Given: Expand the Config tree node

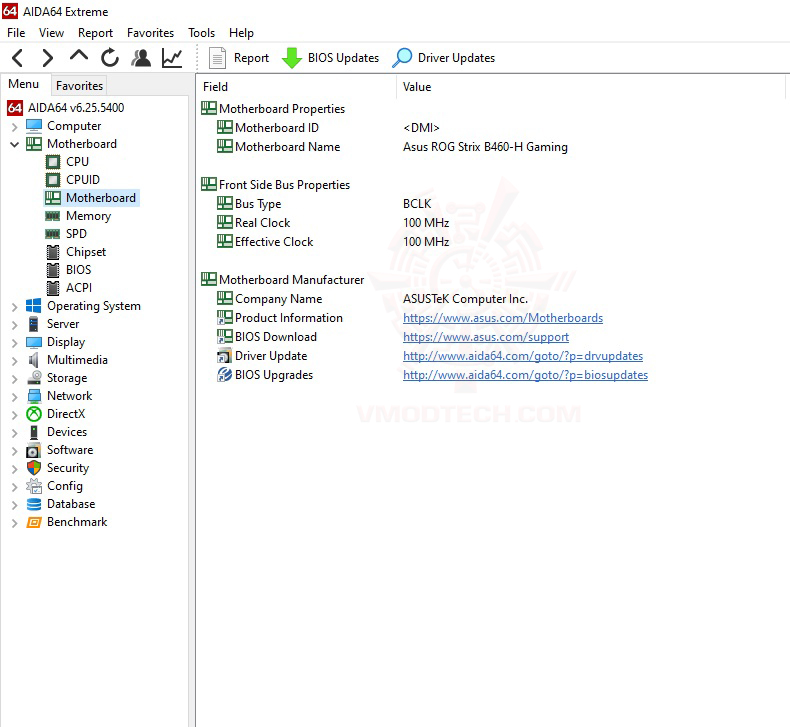Looking at the screenshot, I should pyautogui.click(x=15, y=487).
